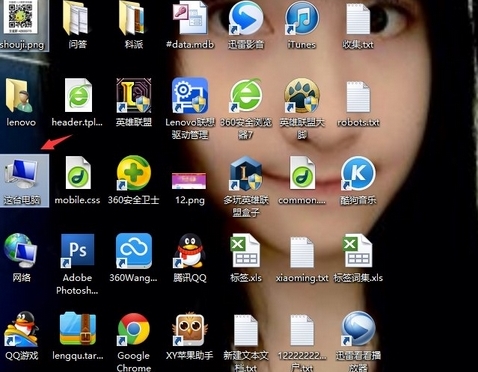The height and width of the screenshot is (372, 478).
Task: Click the lenovo user folder
Action: tap(20, 95)
